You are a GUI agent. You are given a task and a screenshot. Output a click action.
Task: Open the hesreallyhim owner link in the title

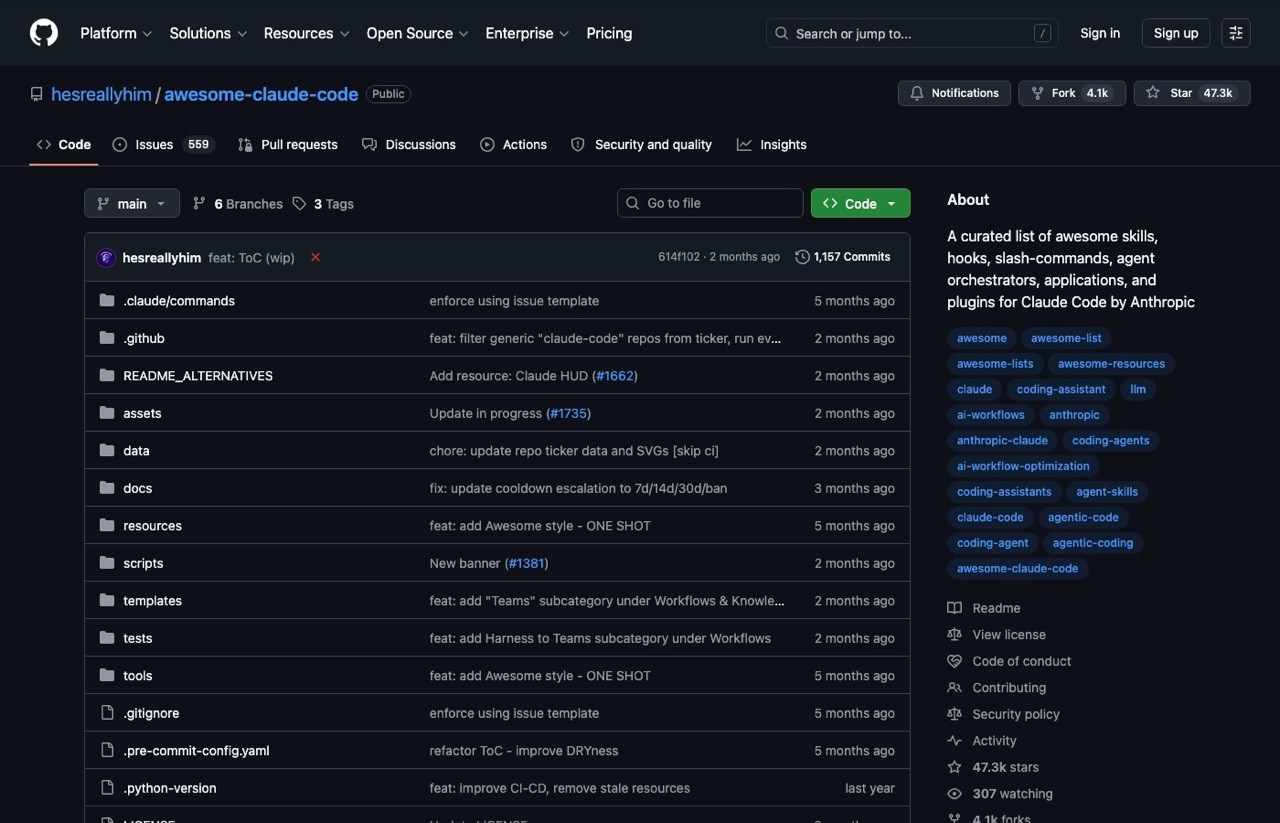(101, 94)
